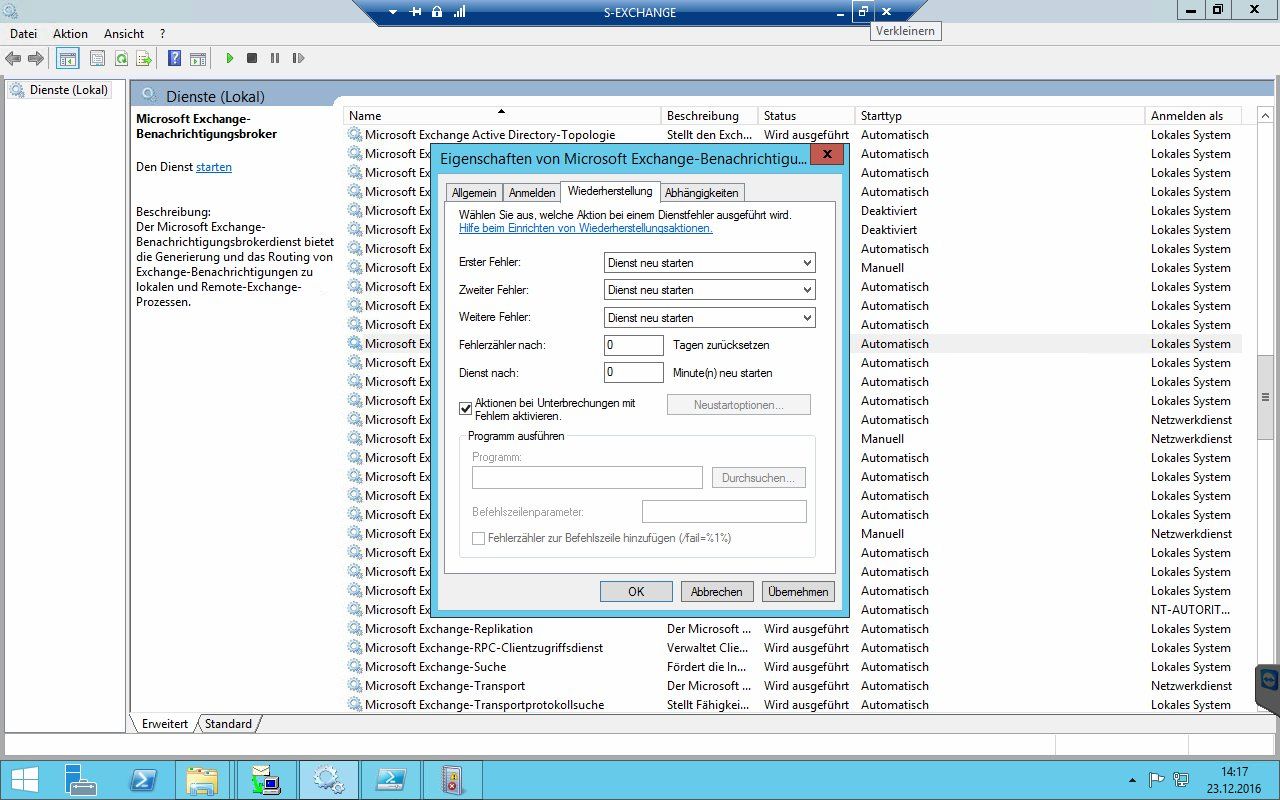Click the red book taskbar icon
This screenshot has width=1280, height=800.
point(452,780)
